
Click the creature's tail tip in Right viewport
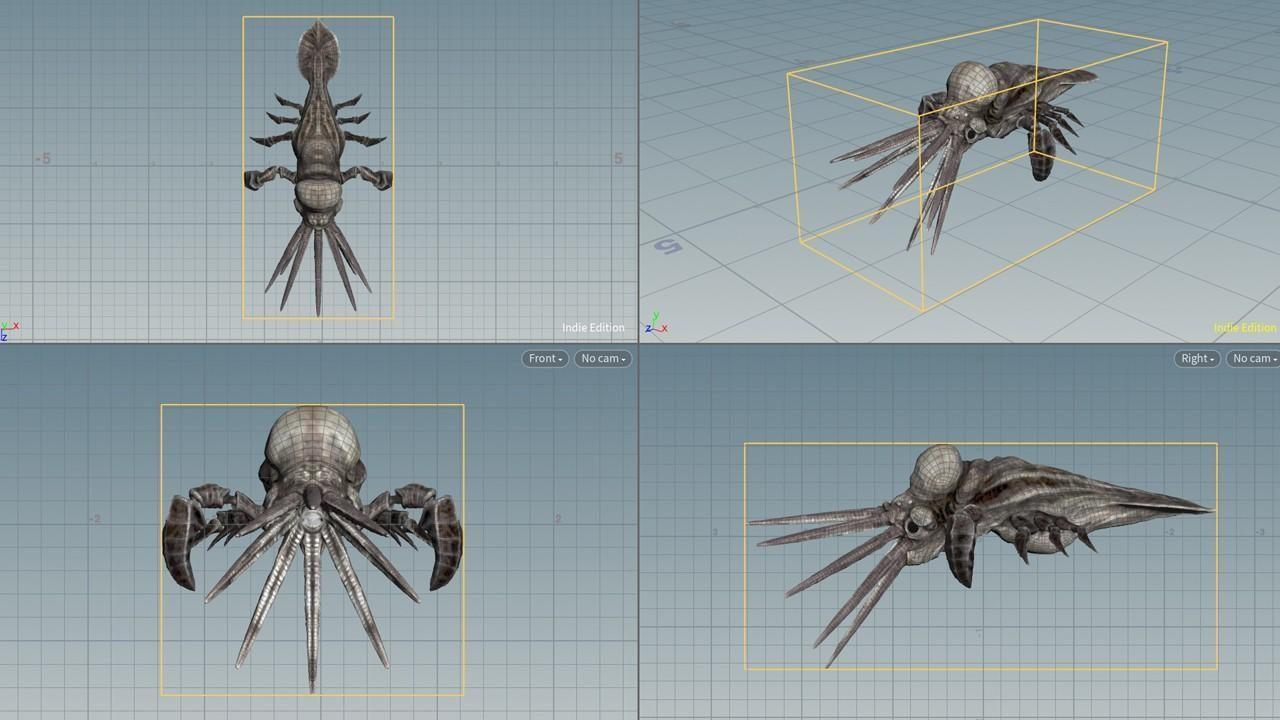point(1205,510)
